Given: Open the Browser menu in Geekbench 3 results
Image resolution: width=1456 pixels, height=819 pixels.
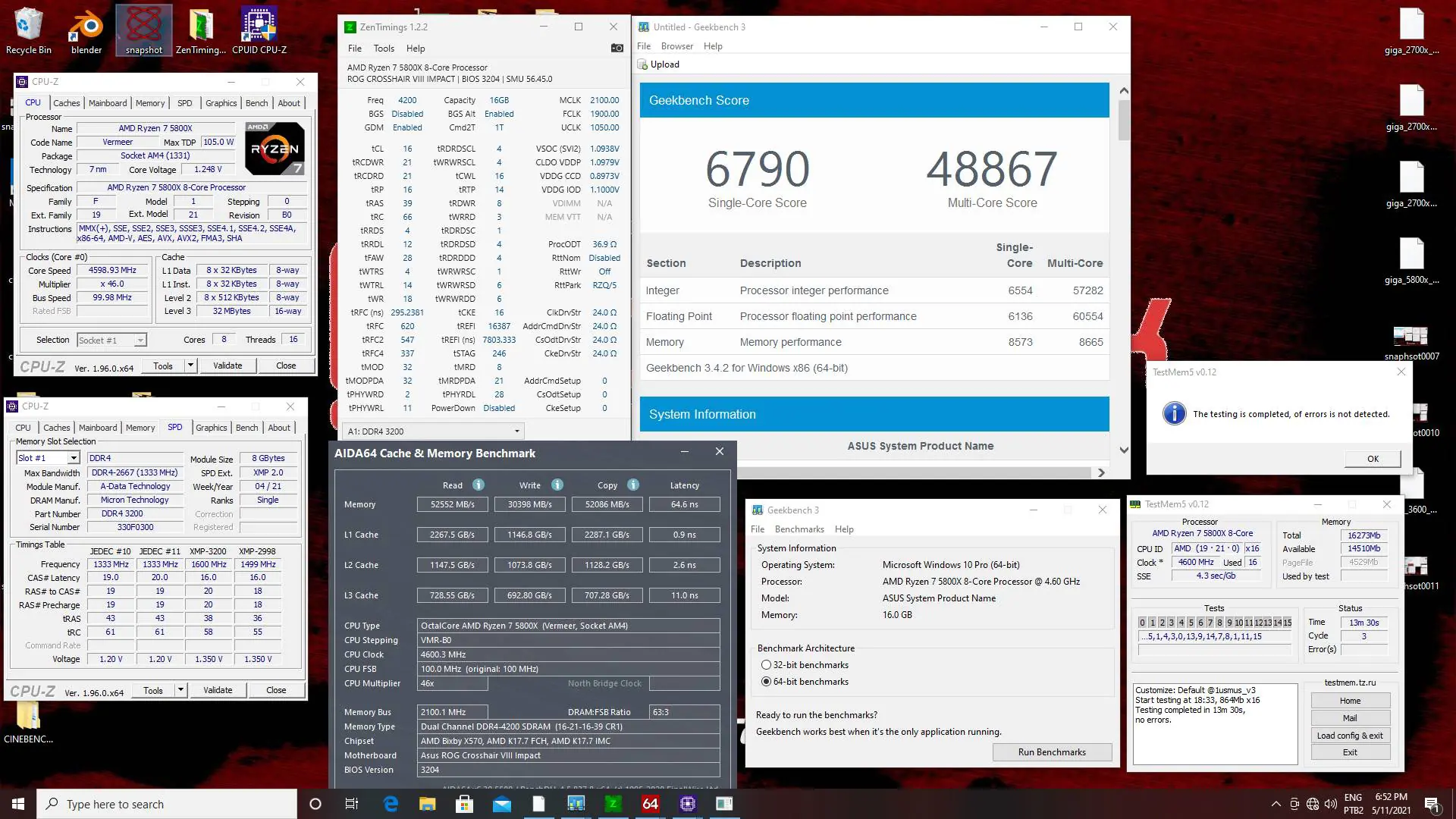Looking at the screenshot, I should [677, 46].
